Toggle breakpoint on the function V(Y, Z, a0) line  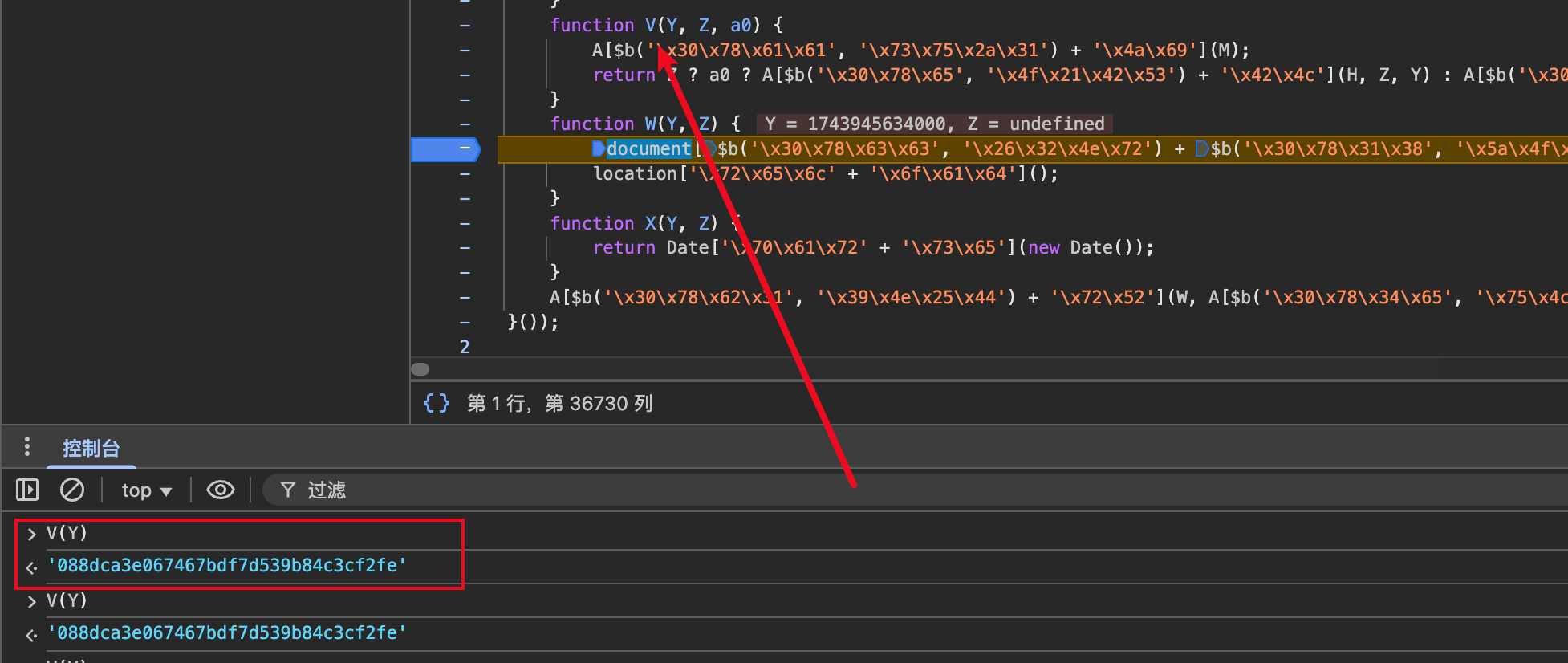[x=465, y=26]
